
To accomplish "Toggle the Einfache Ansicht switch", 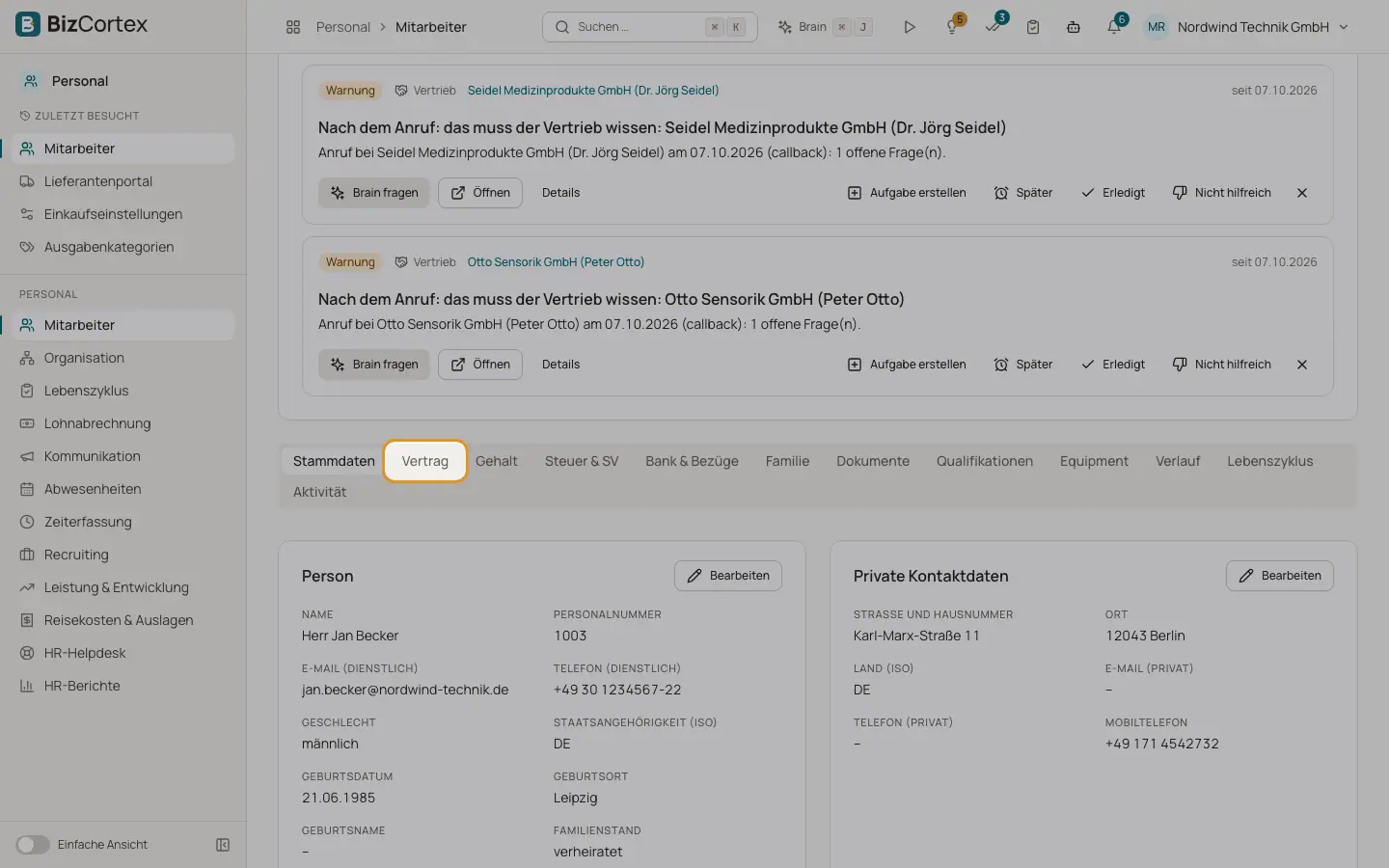I will (x=32, y=845).
